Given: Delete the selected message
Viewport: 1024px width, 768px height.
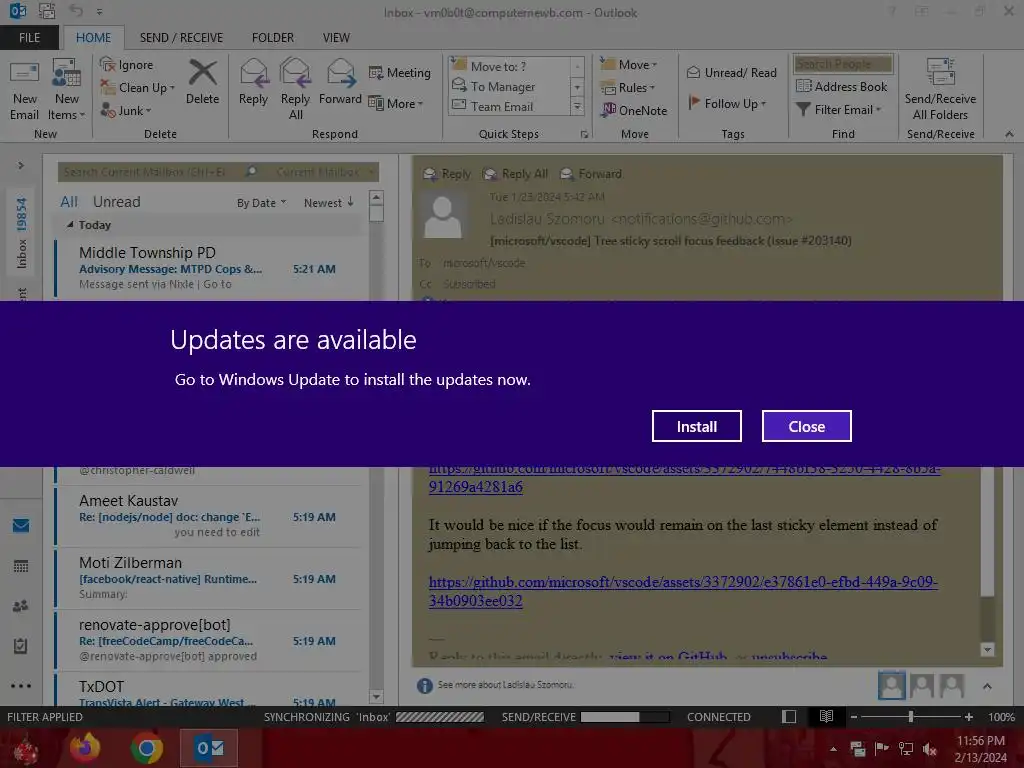Looking at the screenshot, I should pos(202,82).
